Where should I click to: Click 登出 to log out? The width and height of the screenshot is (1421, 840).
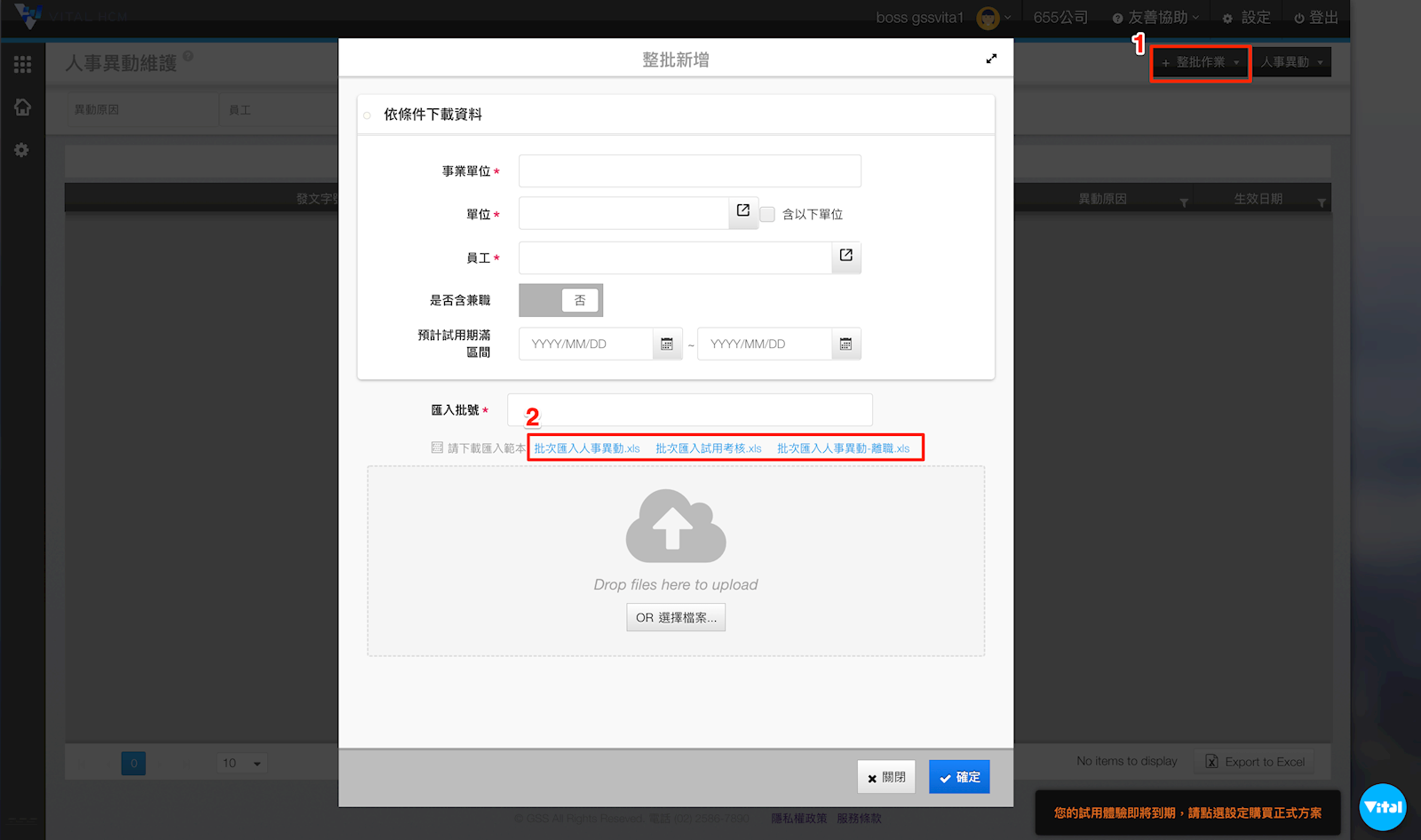(x=1315, y=18)
